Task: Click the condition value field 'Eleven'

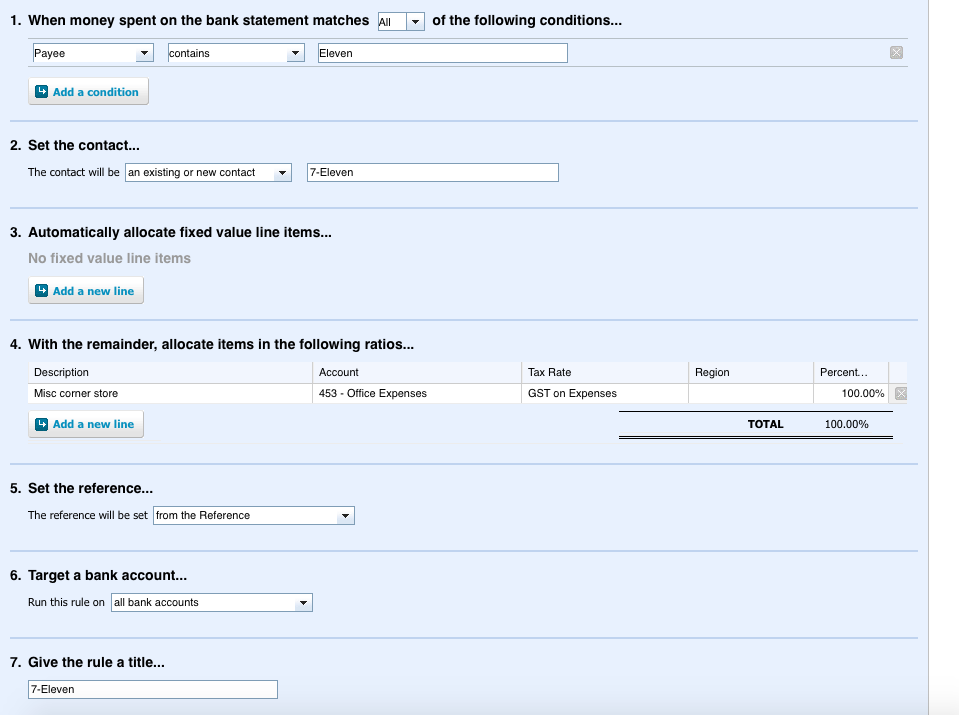Action: click(x=443, y=53)
